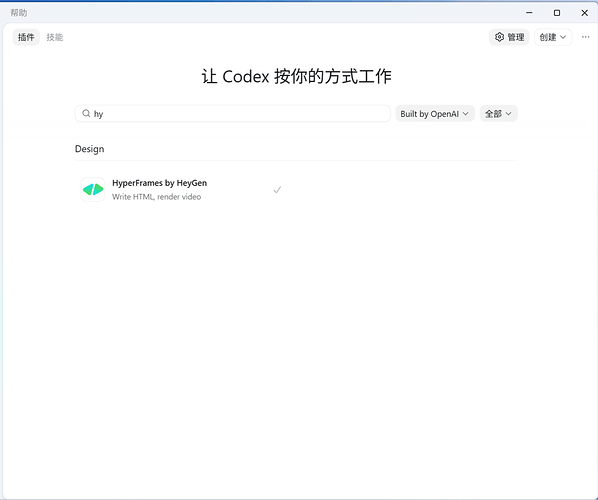Maximize the Codex window
Viewport: 598px width, 500px height.
point(557,13)
